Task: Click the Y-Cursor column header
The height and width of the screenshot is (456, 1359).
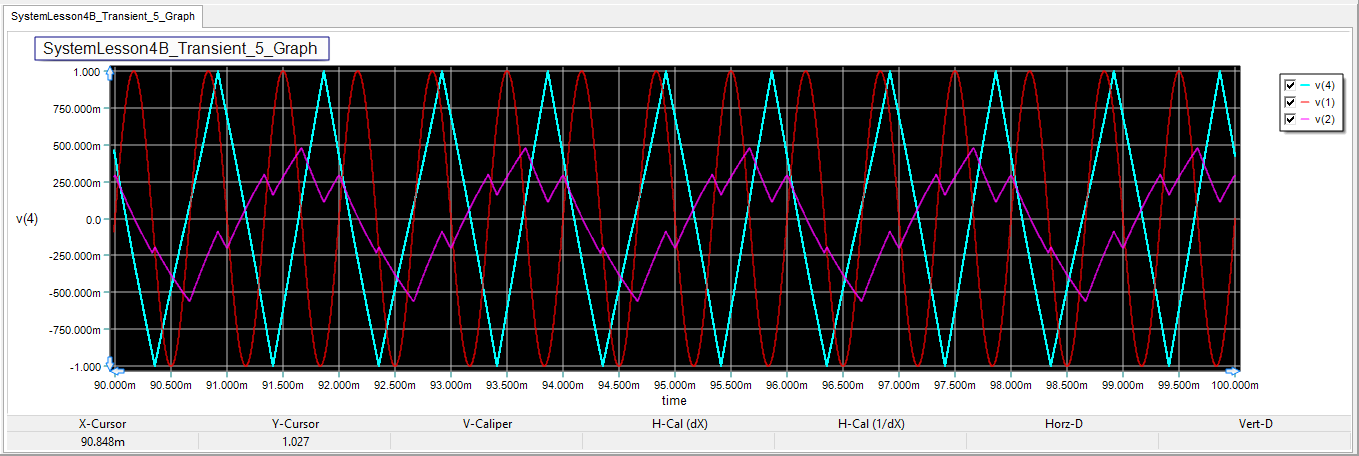Action: click(295, 424)
